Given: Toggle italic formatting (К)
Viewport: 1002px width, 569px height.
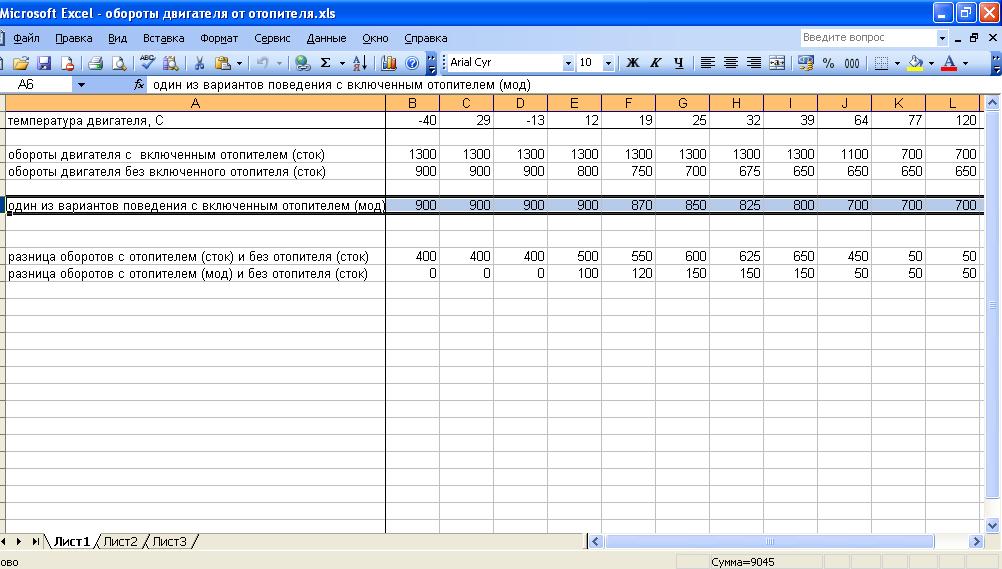Looking at the screenshot, I should [656, 63].
